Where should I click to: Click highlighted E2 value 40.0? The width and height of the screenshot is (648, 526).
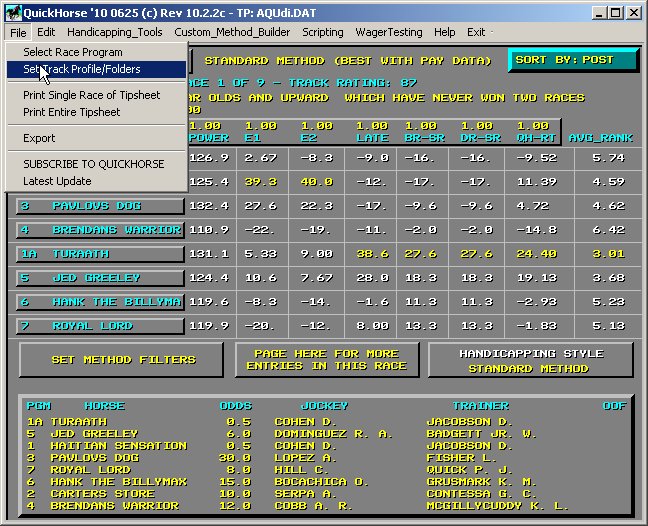(x=317, y=182)
